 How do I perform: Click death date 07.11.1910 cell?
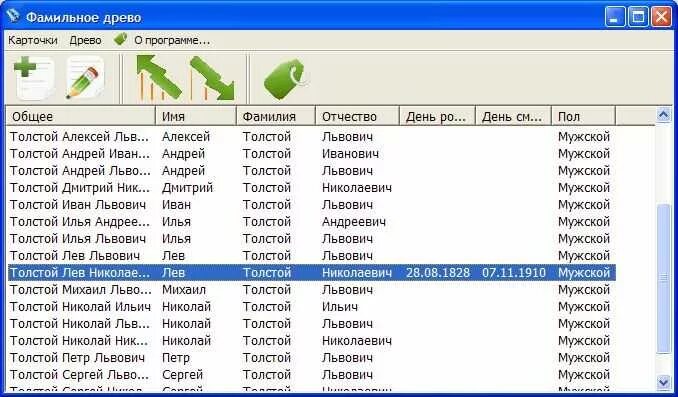[514, 273]
